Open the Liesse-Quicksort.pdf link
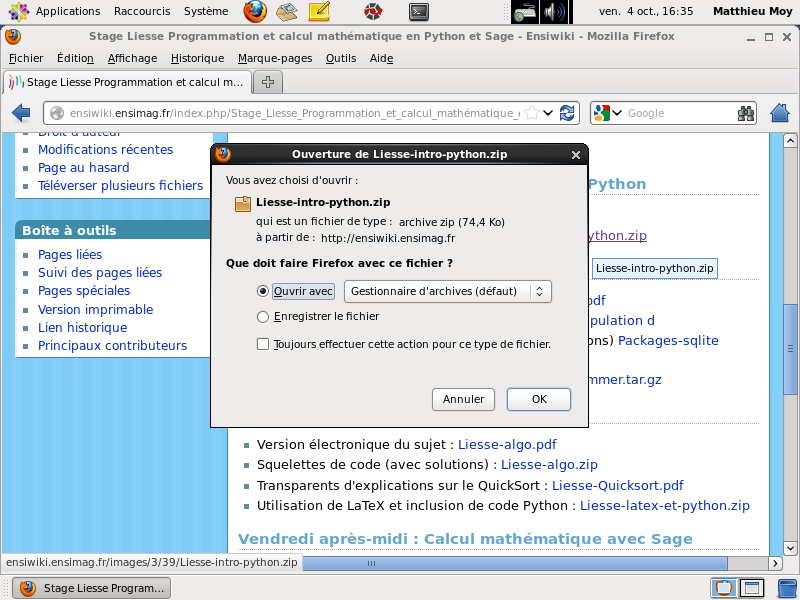Screen dimensions: 800x600 [618, 485]
